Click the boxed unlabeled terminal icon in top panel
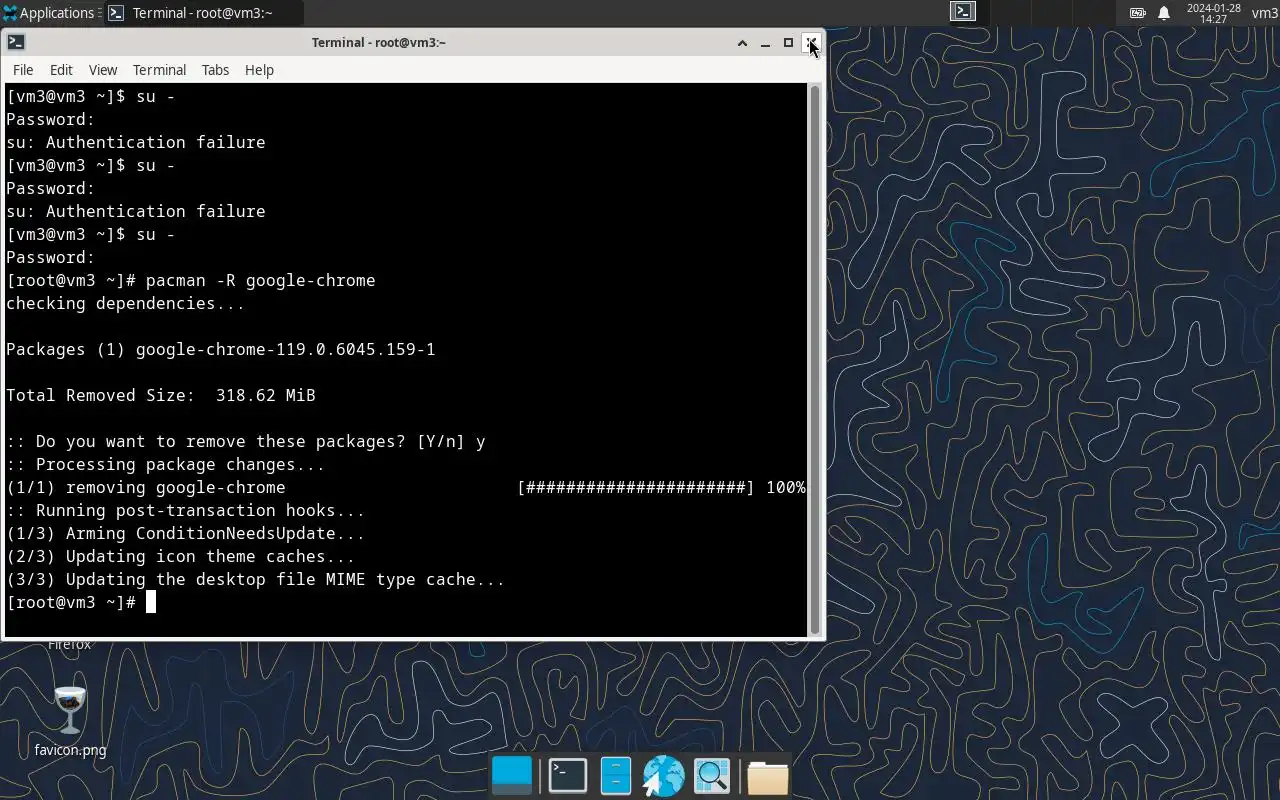Image resolution: width=1280 pixels, height=800 pixels. pos(963,12)
